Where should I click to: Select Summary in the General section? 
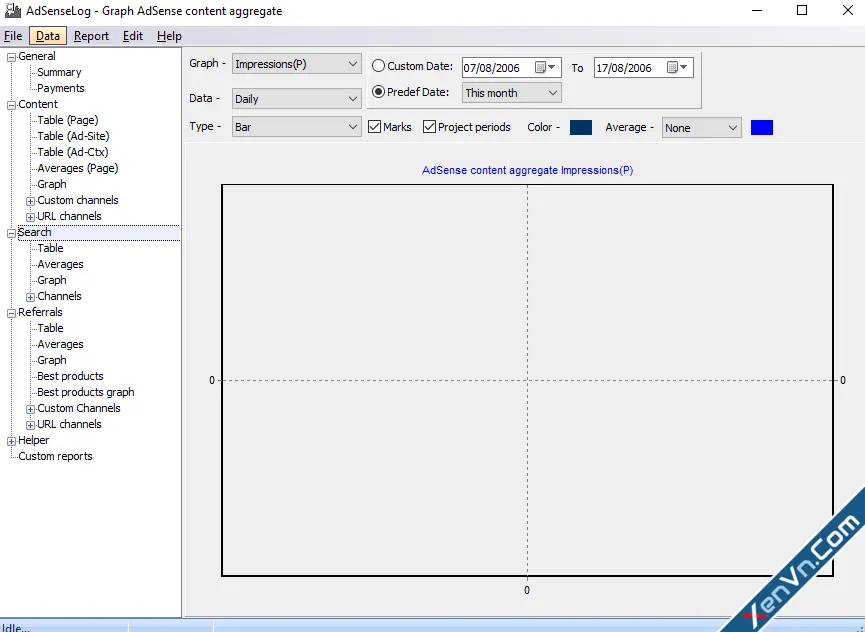tap(59, 72)
